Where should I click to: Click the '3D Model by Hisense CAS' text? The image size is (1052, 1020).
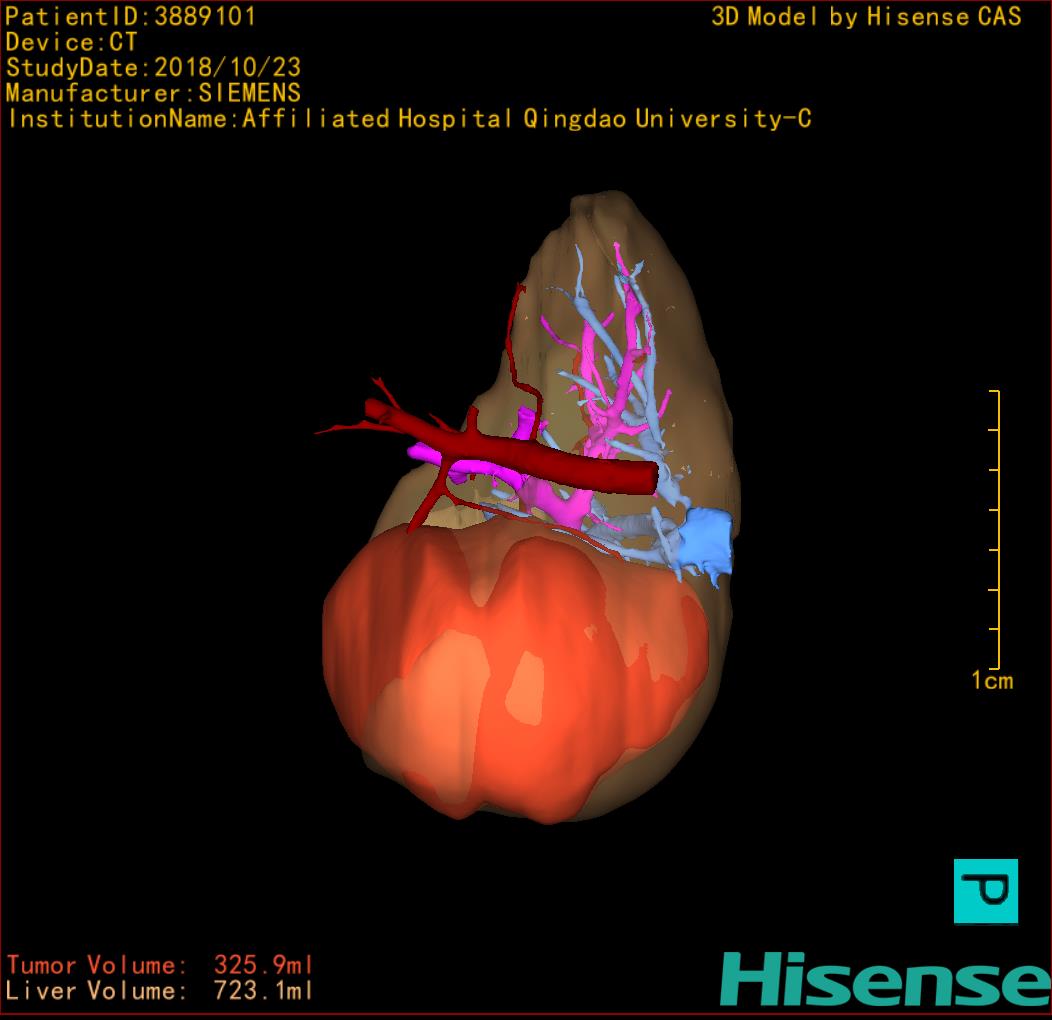866,17
